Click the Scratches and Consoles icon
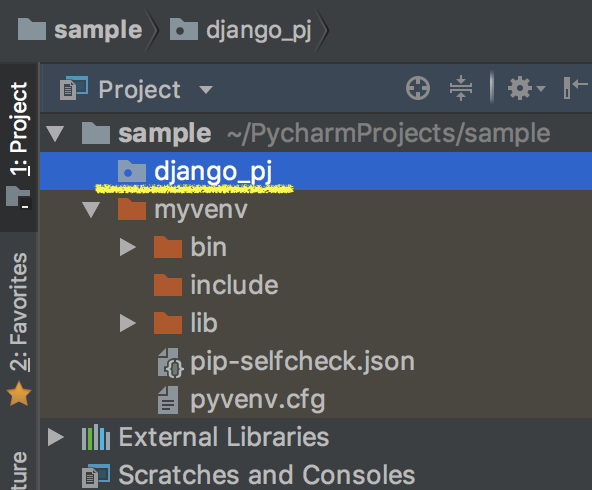The height and width of the screenshot is (490, 592). (x=96, y=475)
